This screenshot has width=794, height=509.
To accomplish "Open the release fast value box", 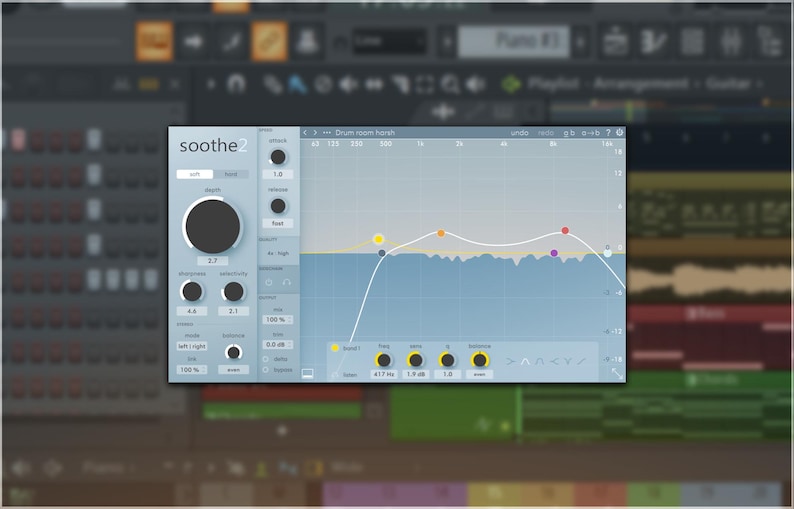I will click(x=277, y=223).
